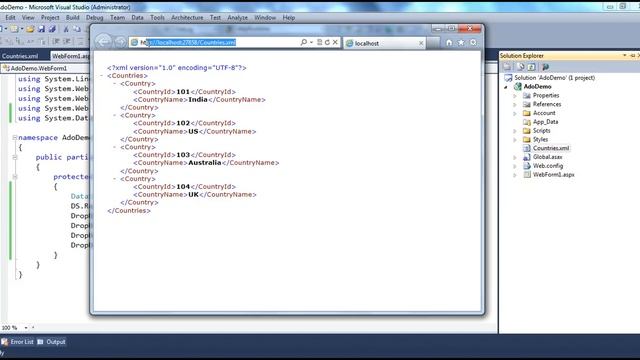
Task: Open the Analyze menu
Action: (238, 18)
